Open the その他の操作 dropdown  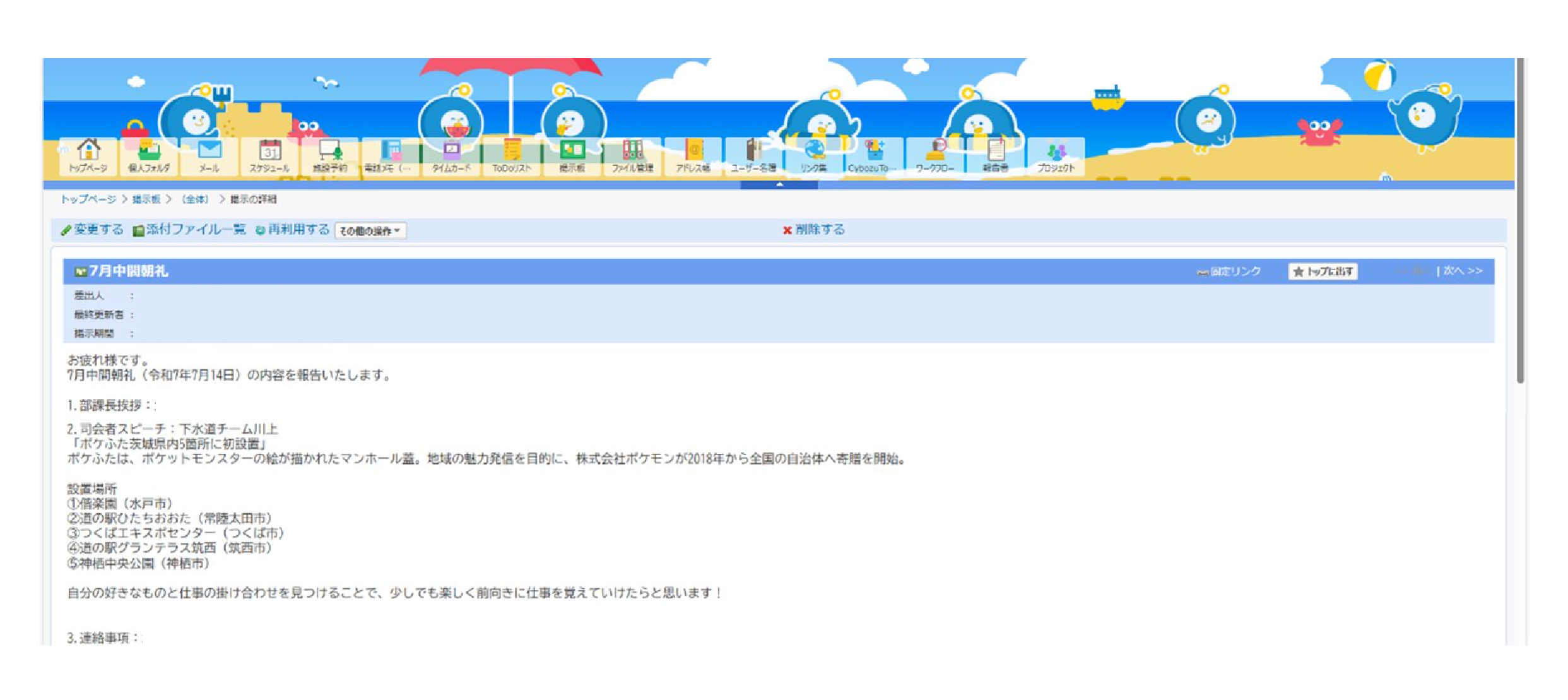(370, 230)
